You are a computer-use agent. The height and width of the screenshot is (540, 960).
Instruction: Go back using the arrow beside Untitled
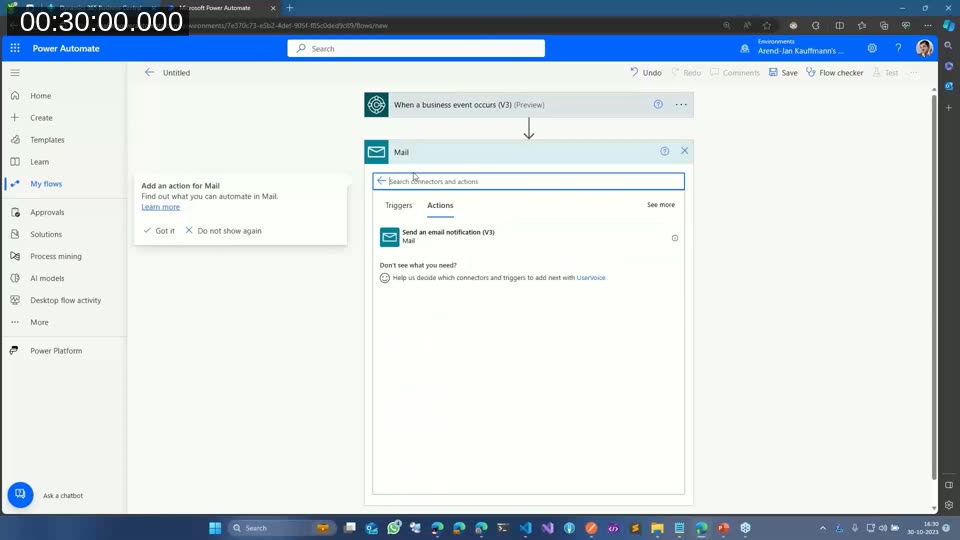click(x=149, y=72)
